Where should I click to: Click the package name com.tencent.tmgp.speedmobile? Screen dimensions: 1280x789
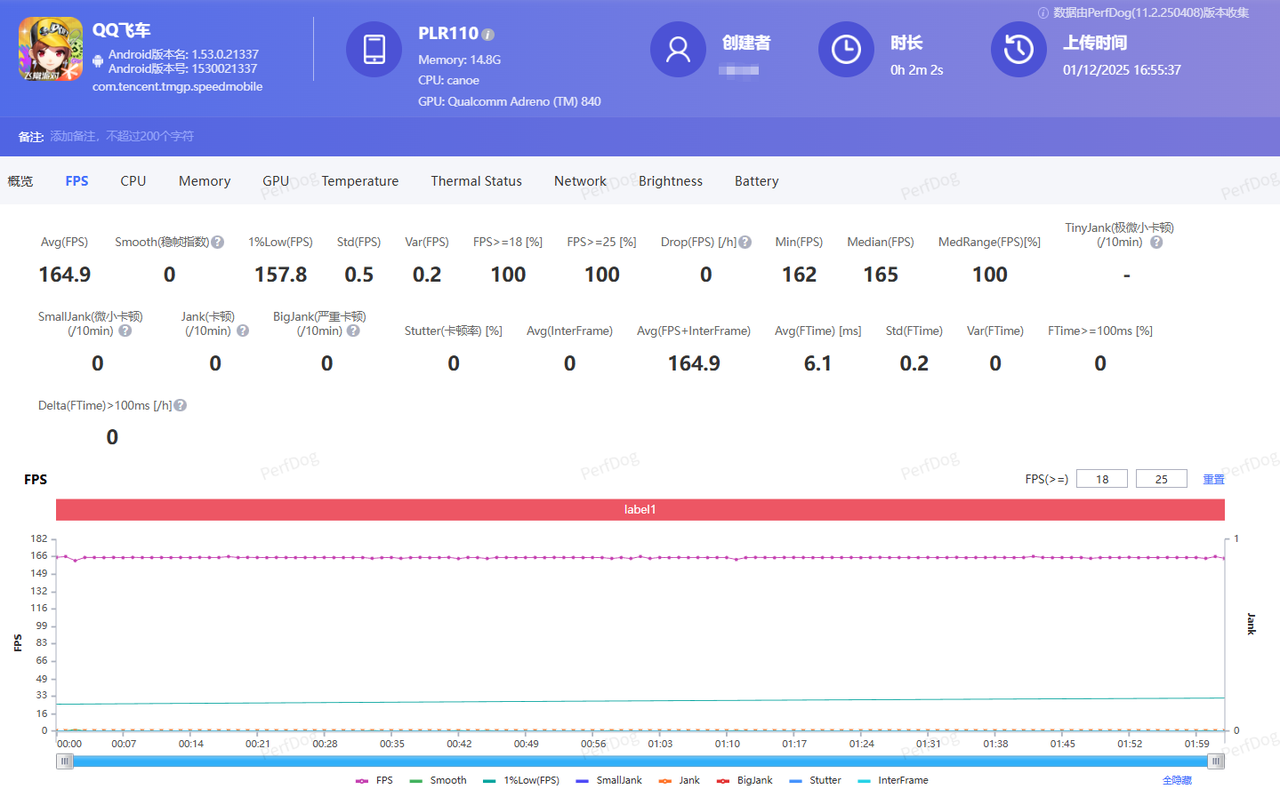(x=177, y=87)
